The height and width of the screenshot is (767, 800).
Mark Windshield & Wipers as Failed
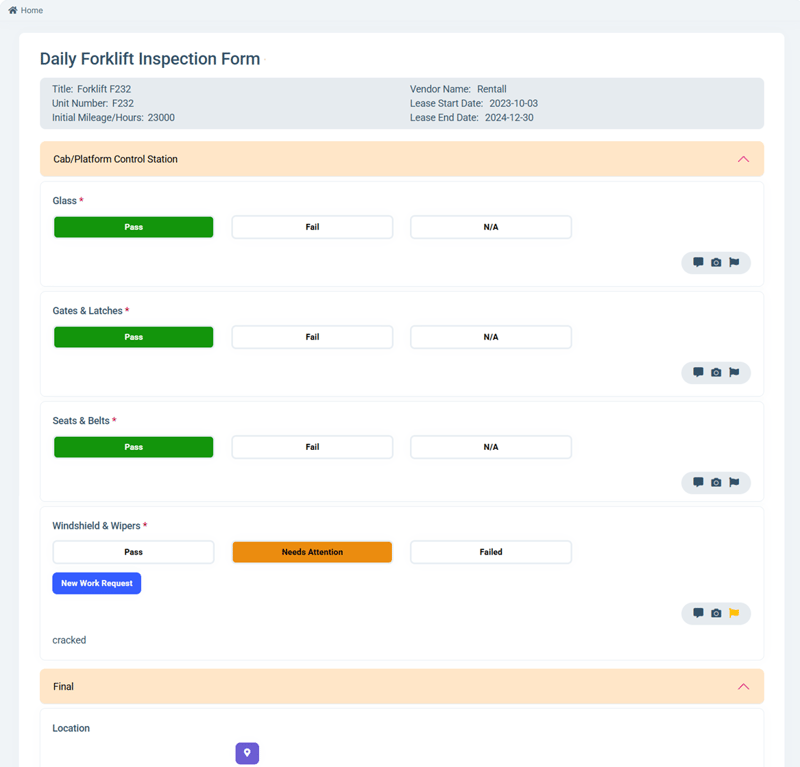tap(491, 552)
